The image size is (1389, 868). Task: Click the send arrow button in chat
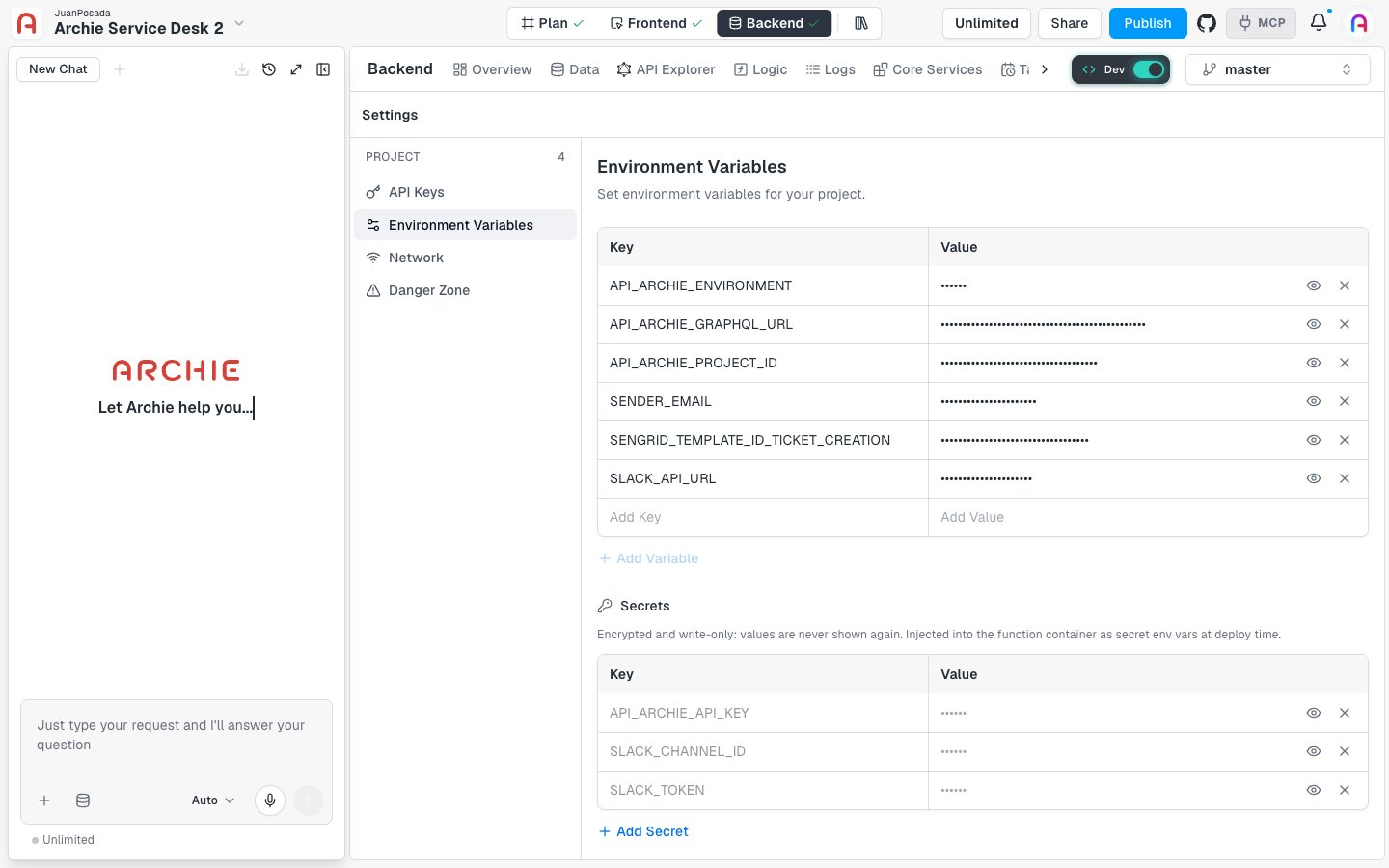[309, 800]
